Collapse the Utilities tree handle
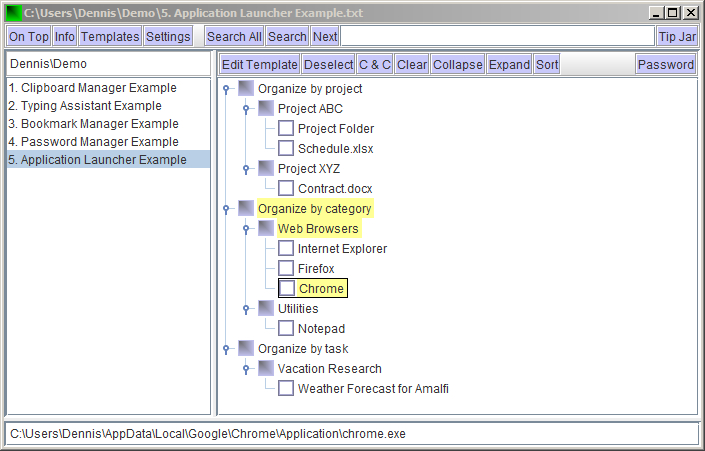The height and width of the screenshot is (451, 705). click(x=246, y=309)
